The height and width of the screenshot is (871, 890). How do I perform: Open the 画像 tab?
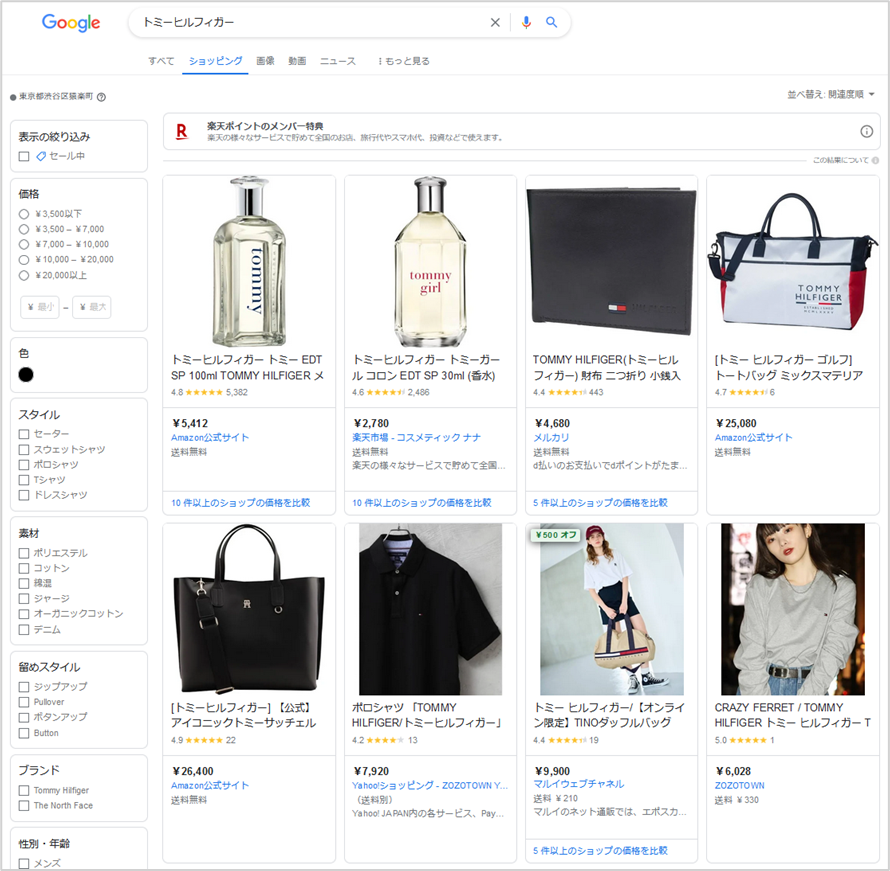tap(265, 61)
